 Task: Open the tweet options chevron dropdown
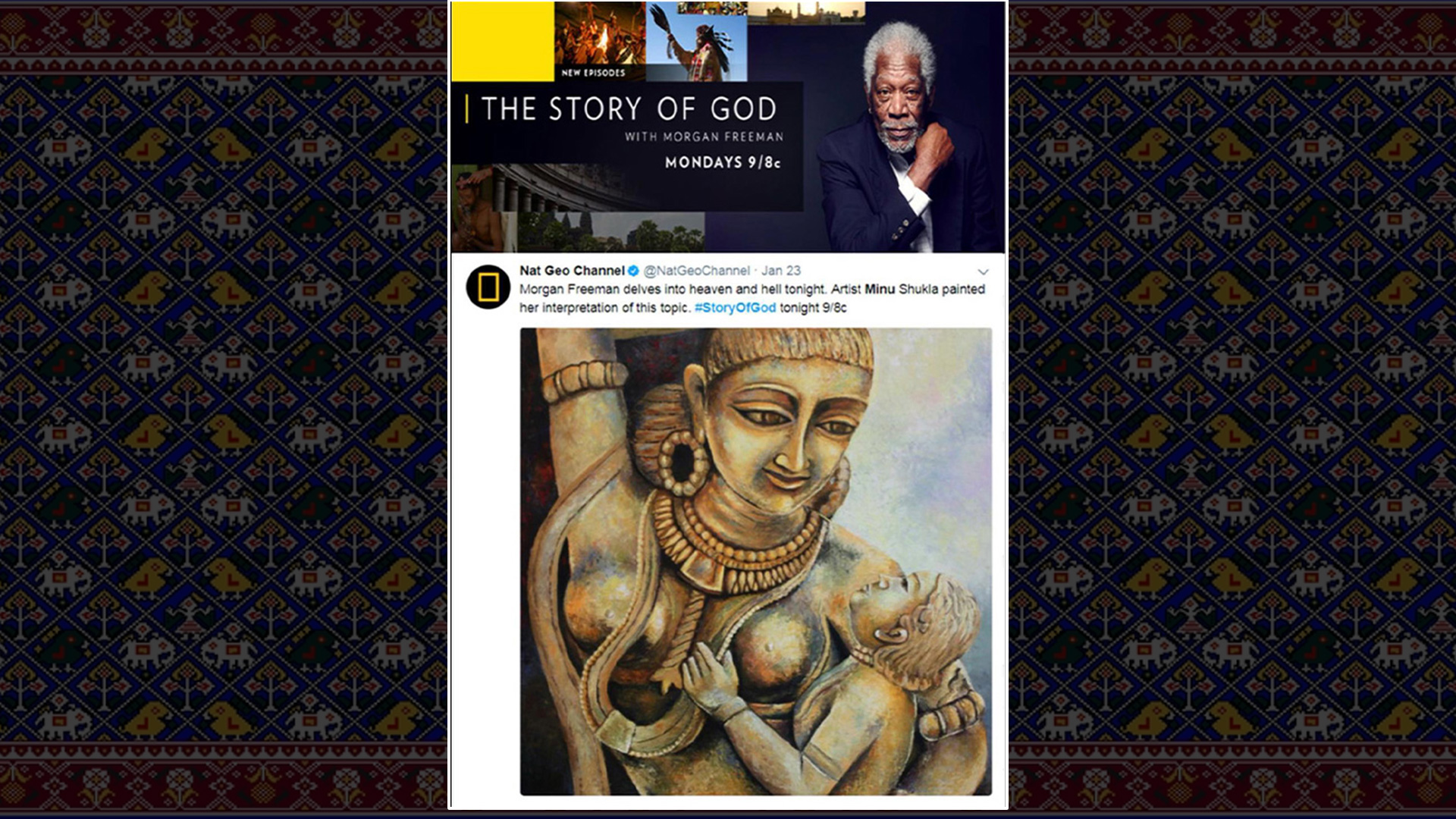point(983,271)
